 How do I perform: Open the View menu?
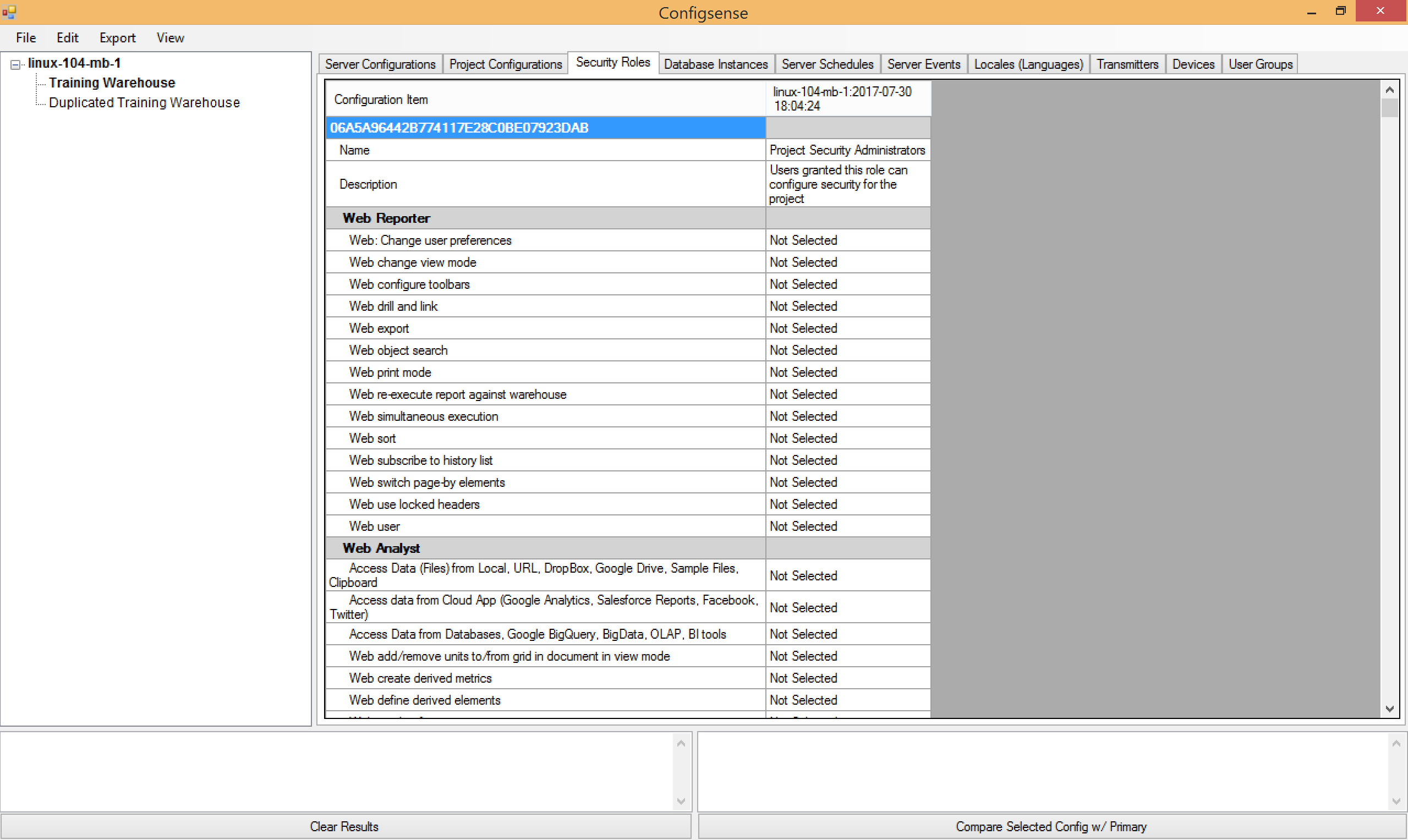click(170, 38)
